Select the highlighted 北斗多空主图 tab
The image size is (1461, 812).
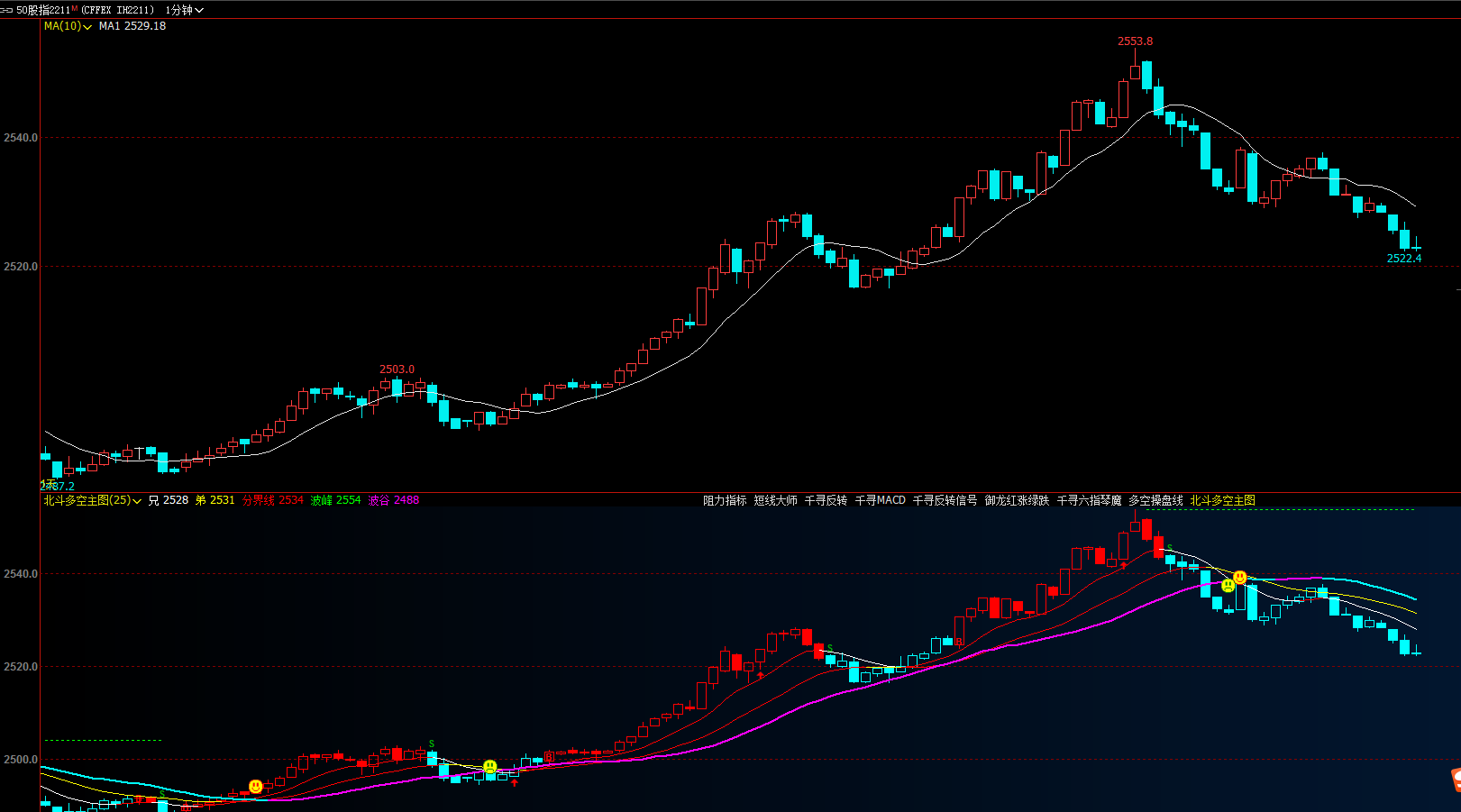click(1222, 500)
